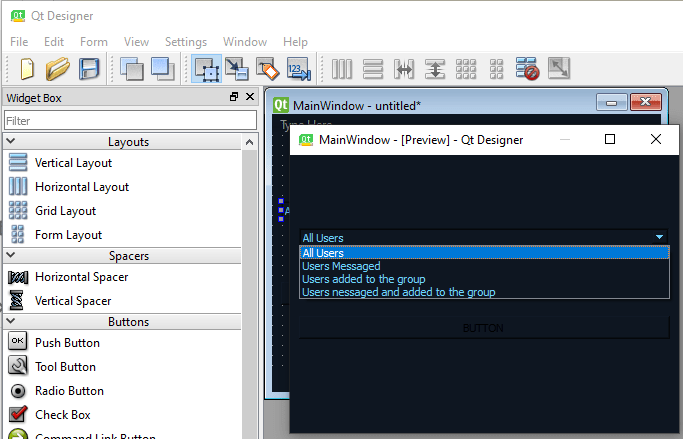Image resolution: width=683 pixels, height=439 pixels.
Task: Collapse the Buttons category
Action: (11, 321)
